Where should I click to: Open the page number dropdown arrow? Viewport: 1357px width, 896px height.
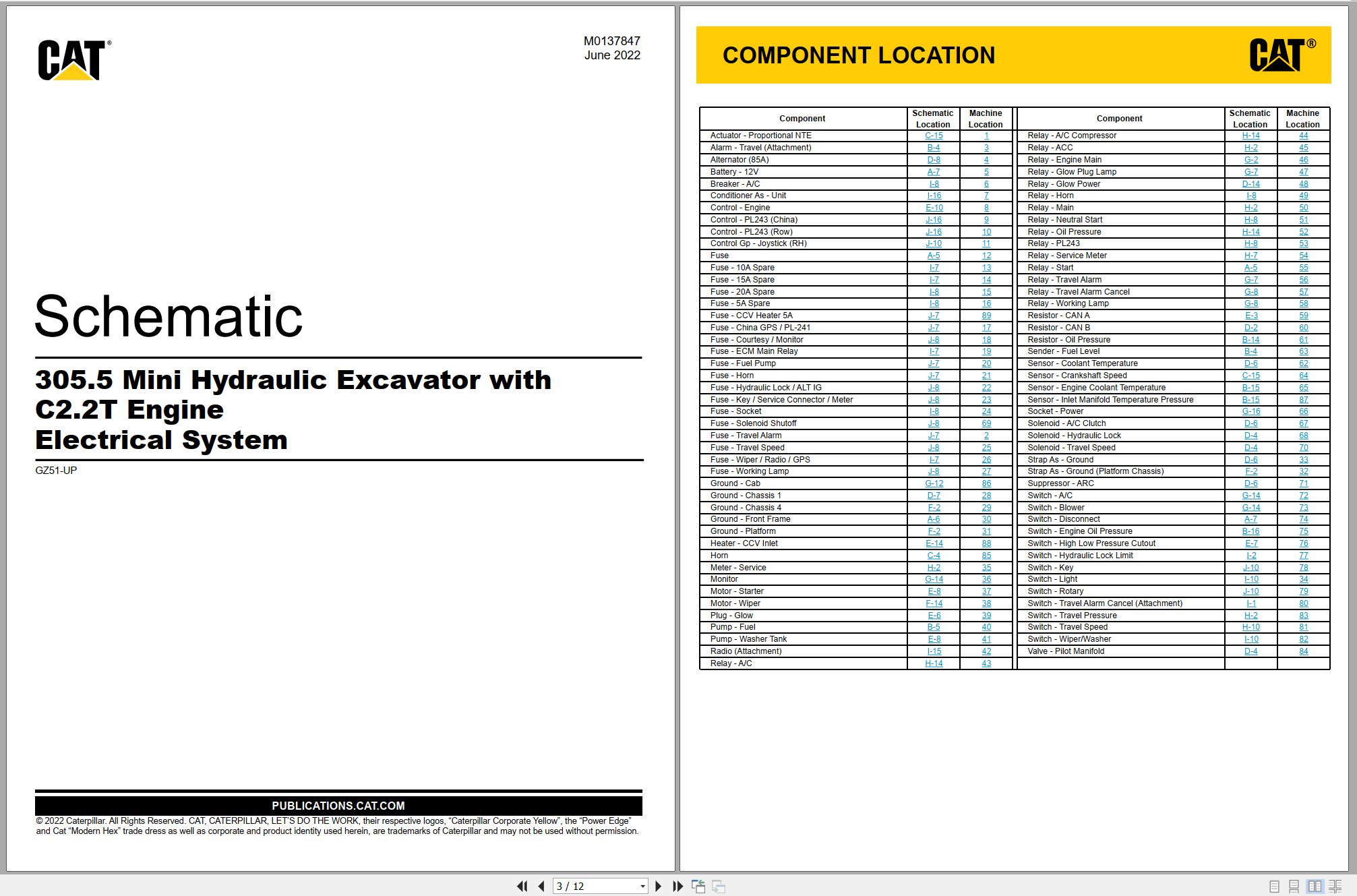[643, 886]
